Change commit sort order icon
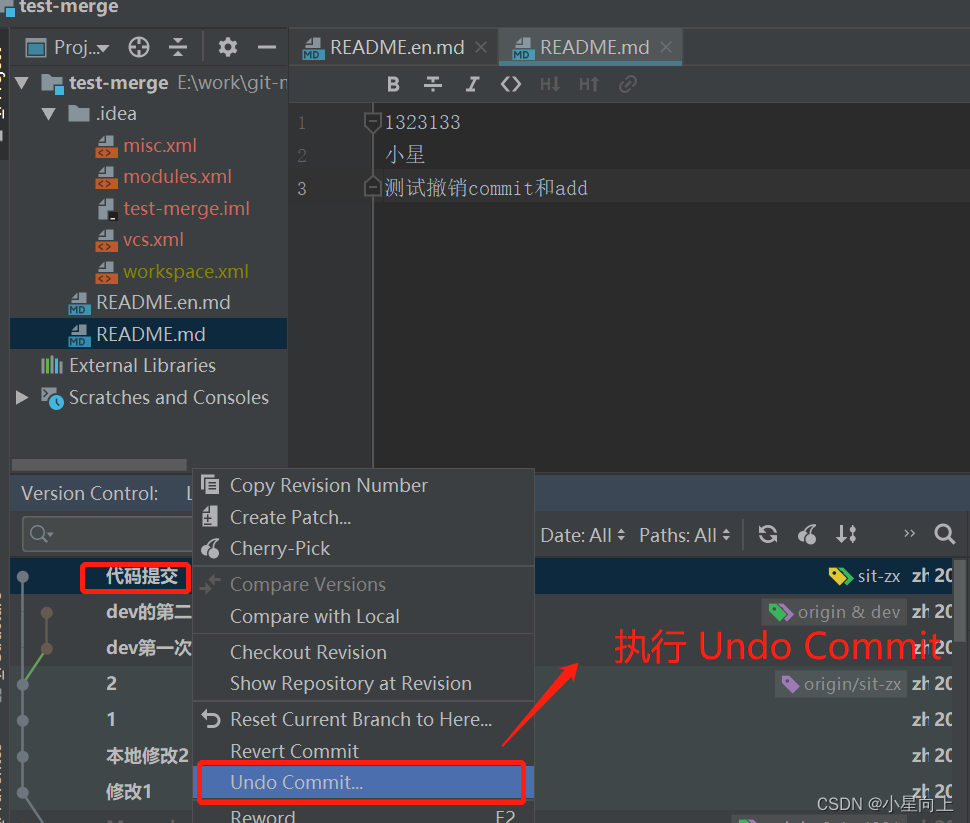This screenshot has height=823, width=970. [x=846, y=535]
